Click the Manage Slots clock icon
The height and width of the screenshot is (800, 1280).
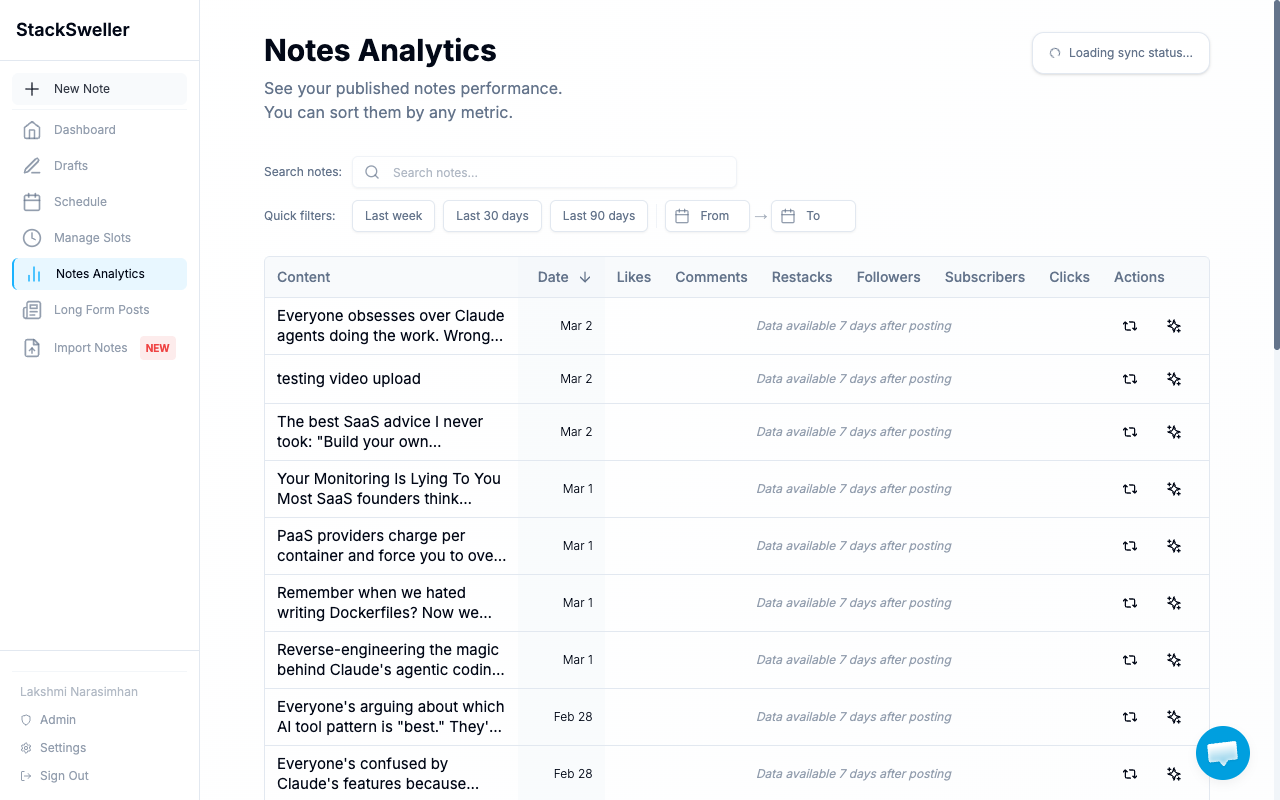(x=32, y=238)
